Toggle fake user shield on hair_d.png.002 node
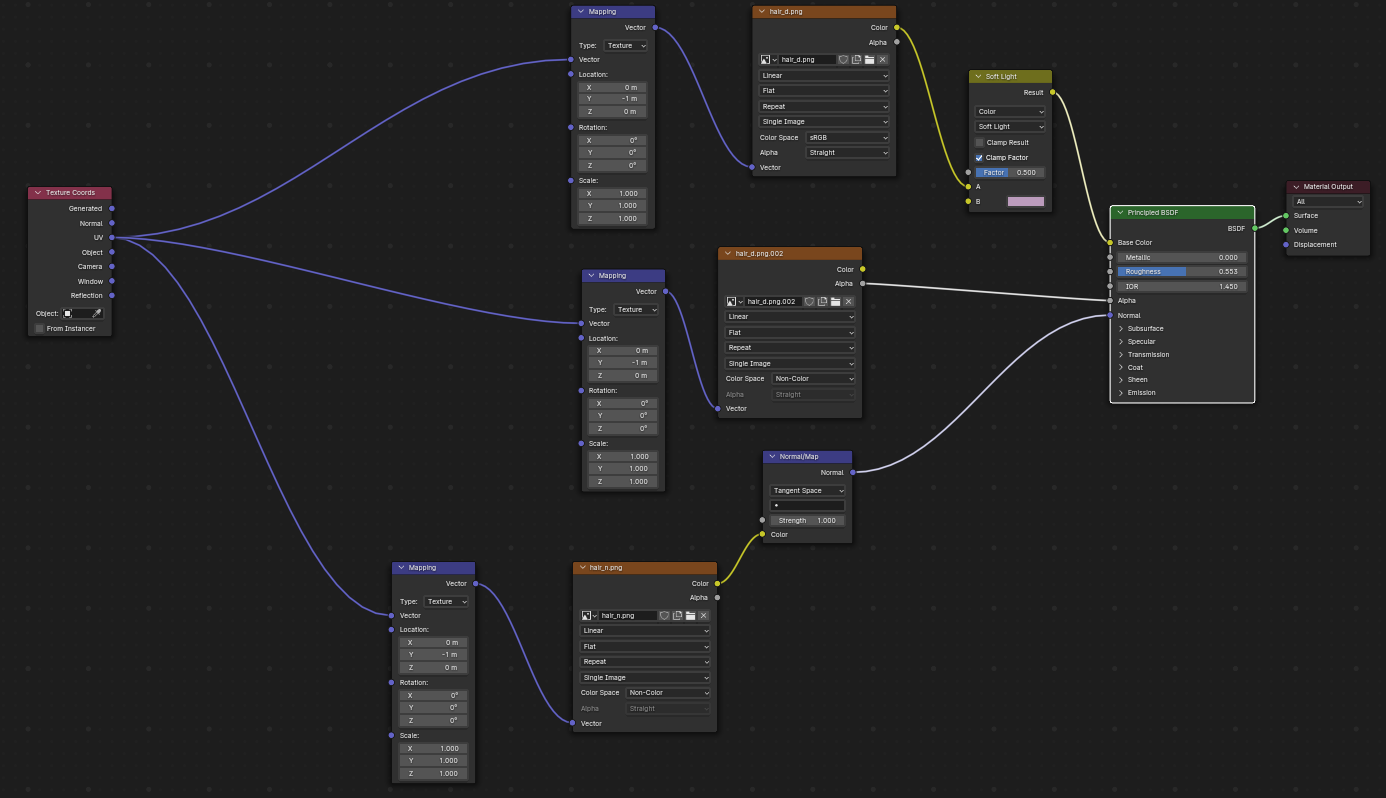 pos(809,301)
